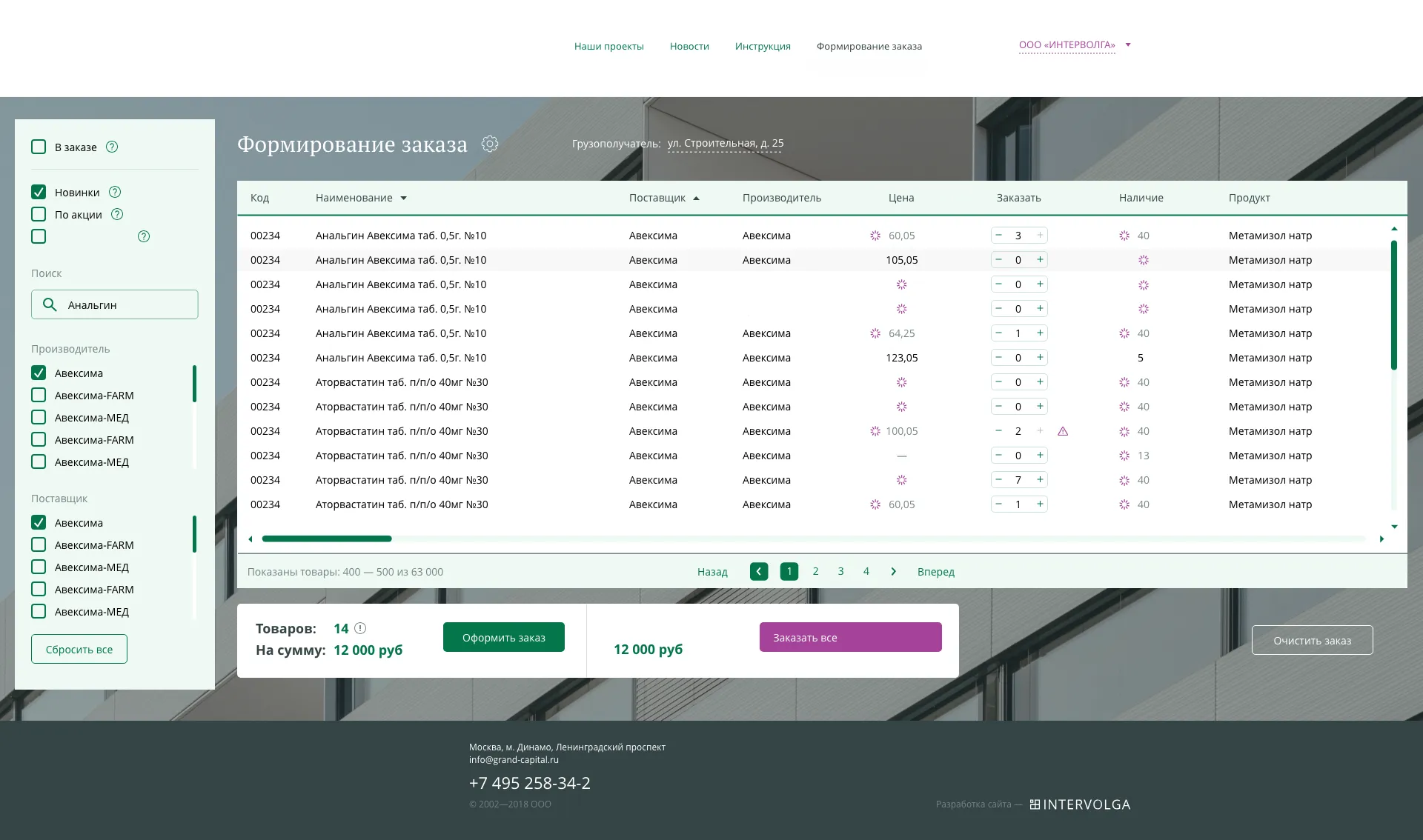Screen dimensions: 1423x840
Task: Click Сбросить все filter button
Action: pos(79,649)
